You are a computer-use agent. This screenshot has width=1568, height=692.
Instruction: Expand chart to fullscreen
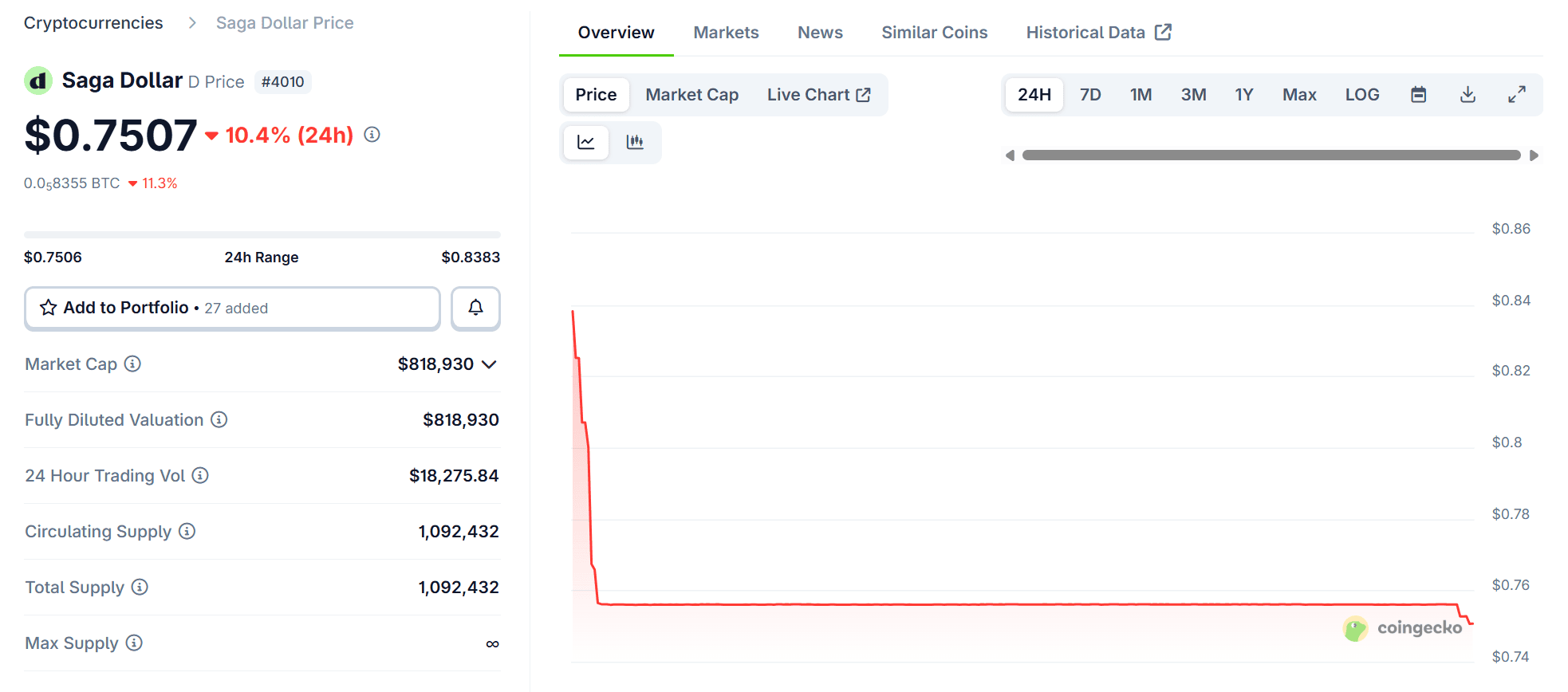pyautogui.click(x=1517, y=95)
